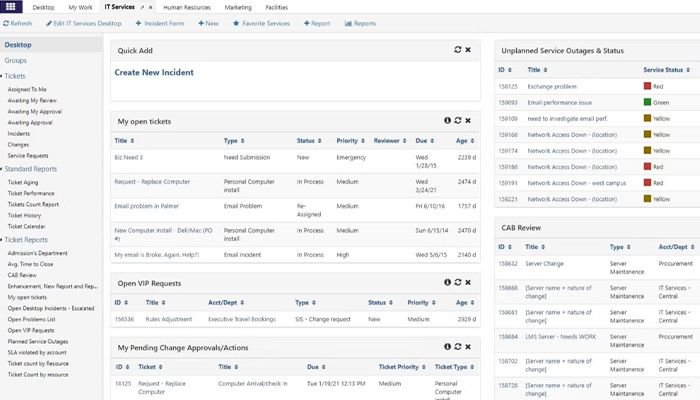Click the Create New Incident link
Viewport: 700px width, 400px height.
[x=154, y=72]
